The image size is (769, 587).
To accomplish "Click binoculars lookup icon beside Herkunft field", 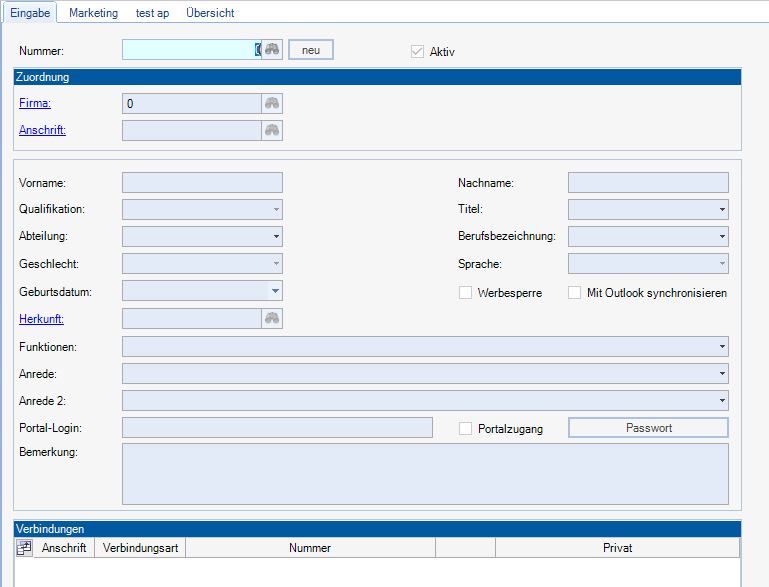I will (272, 318).
